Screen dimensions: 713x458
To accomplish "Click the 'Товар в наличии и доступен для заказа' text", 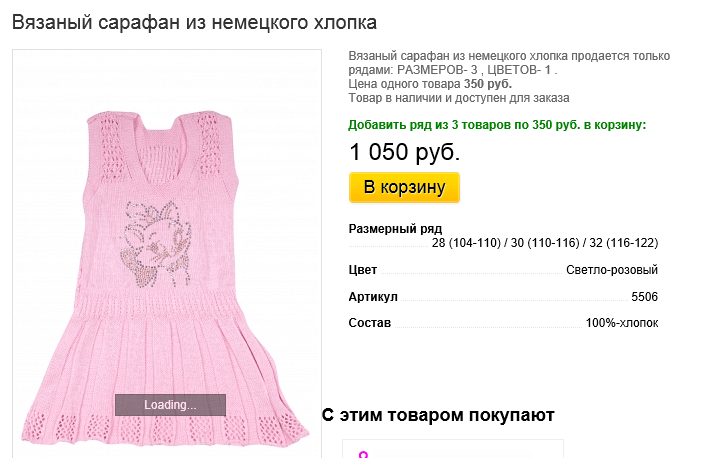I will [x=458, y=98].
